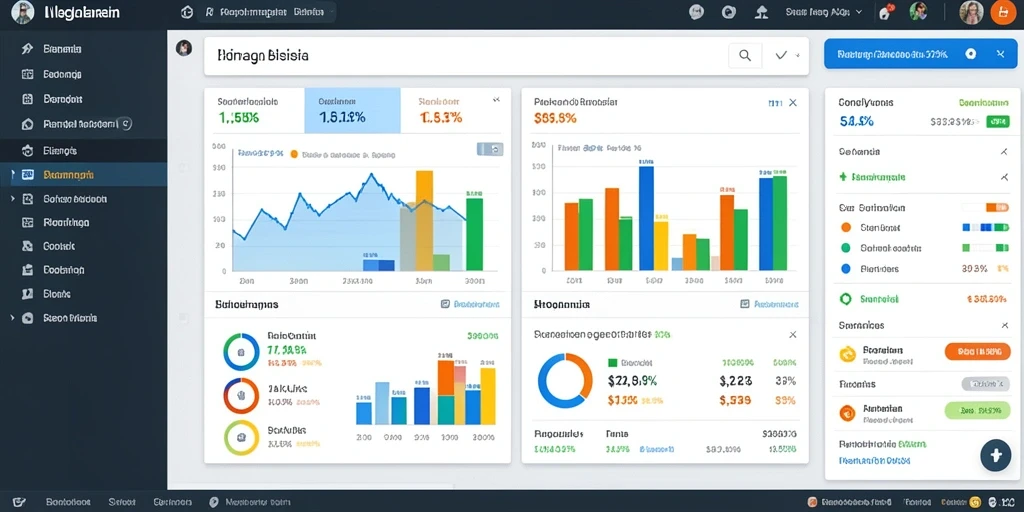Click the orange-red donut chart icon
This screenshot has width=1024, height=512.
pos(241,395)
